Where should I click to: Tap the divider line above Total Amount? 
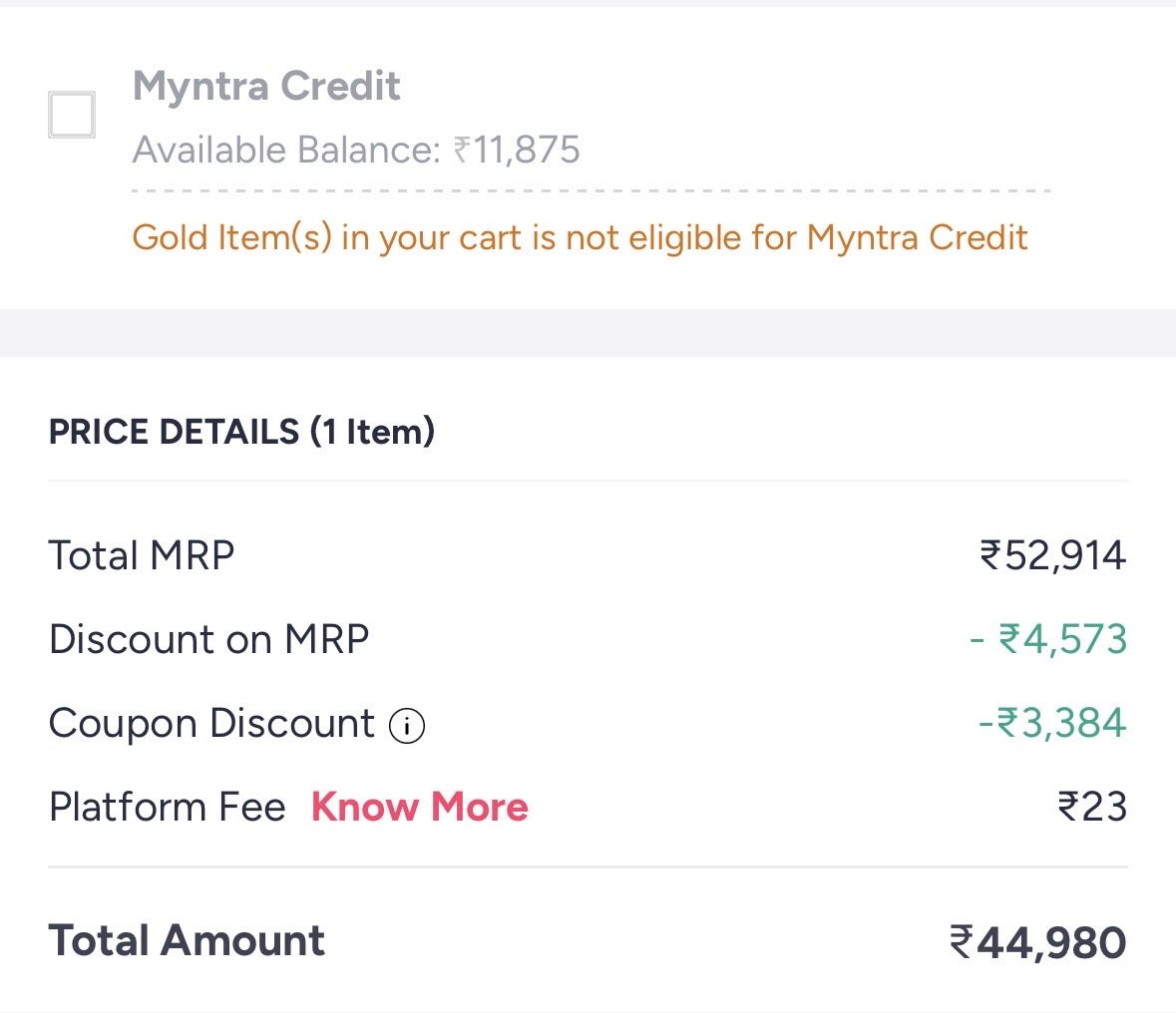(x=588, y=867)
